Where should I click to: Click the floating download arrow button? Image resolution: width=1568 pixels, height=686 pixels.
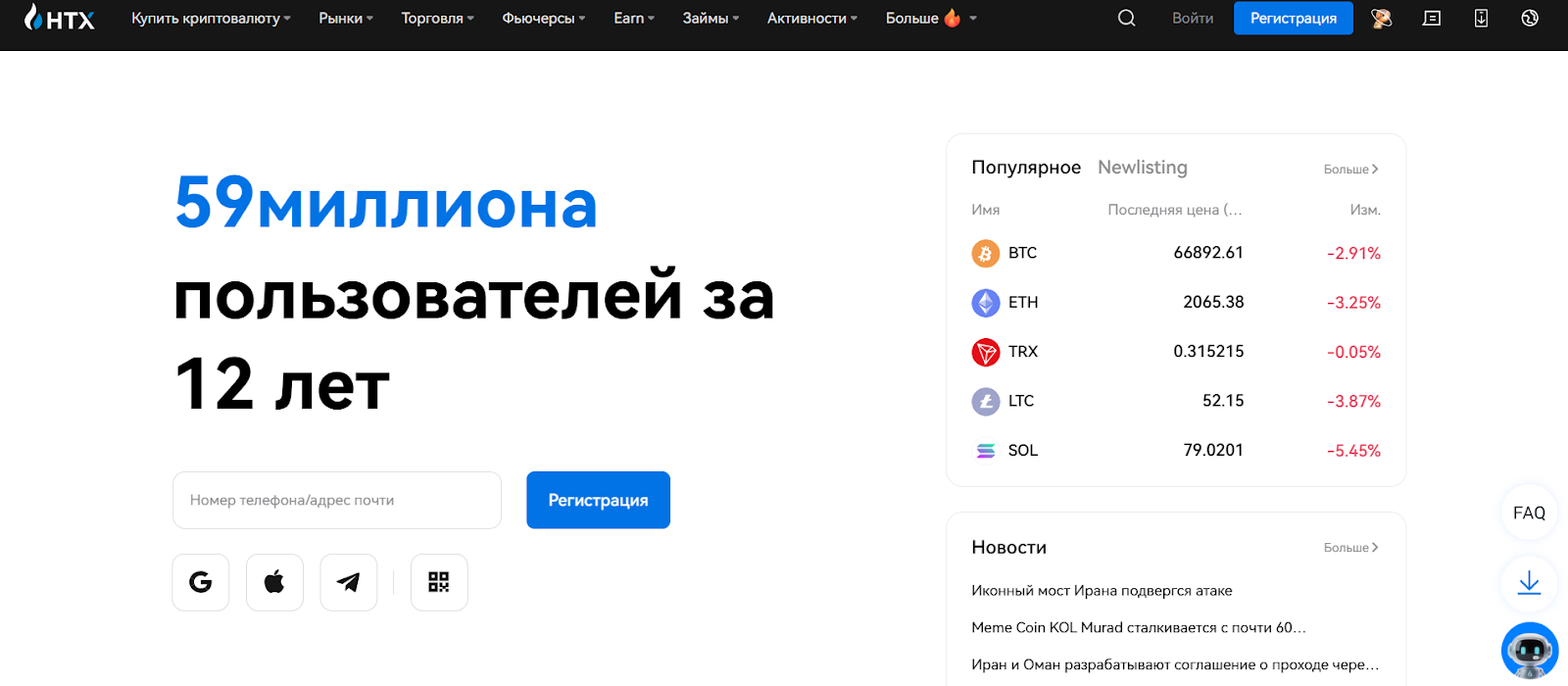click(x=1530, y=583)
